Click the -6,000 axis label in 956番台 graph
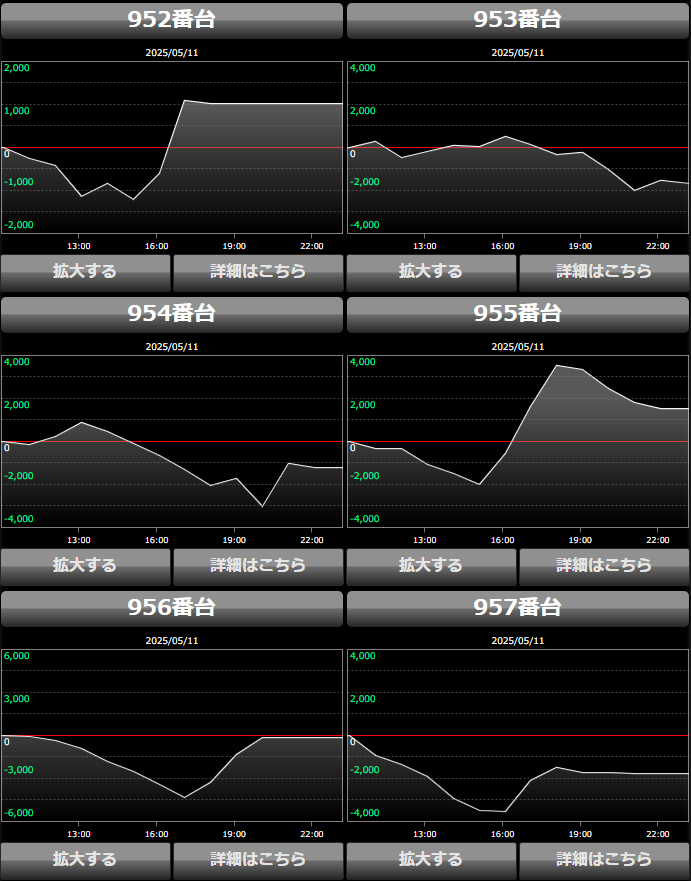This screenshot has height=881, width=691. pos(19,812)
